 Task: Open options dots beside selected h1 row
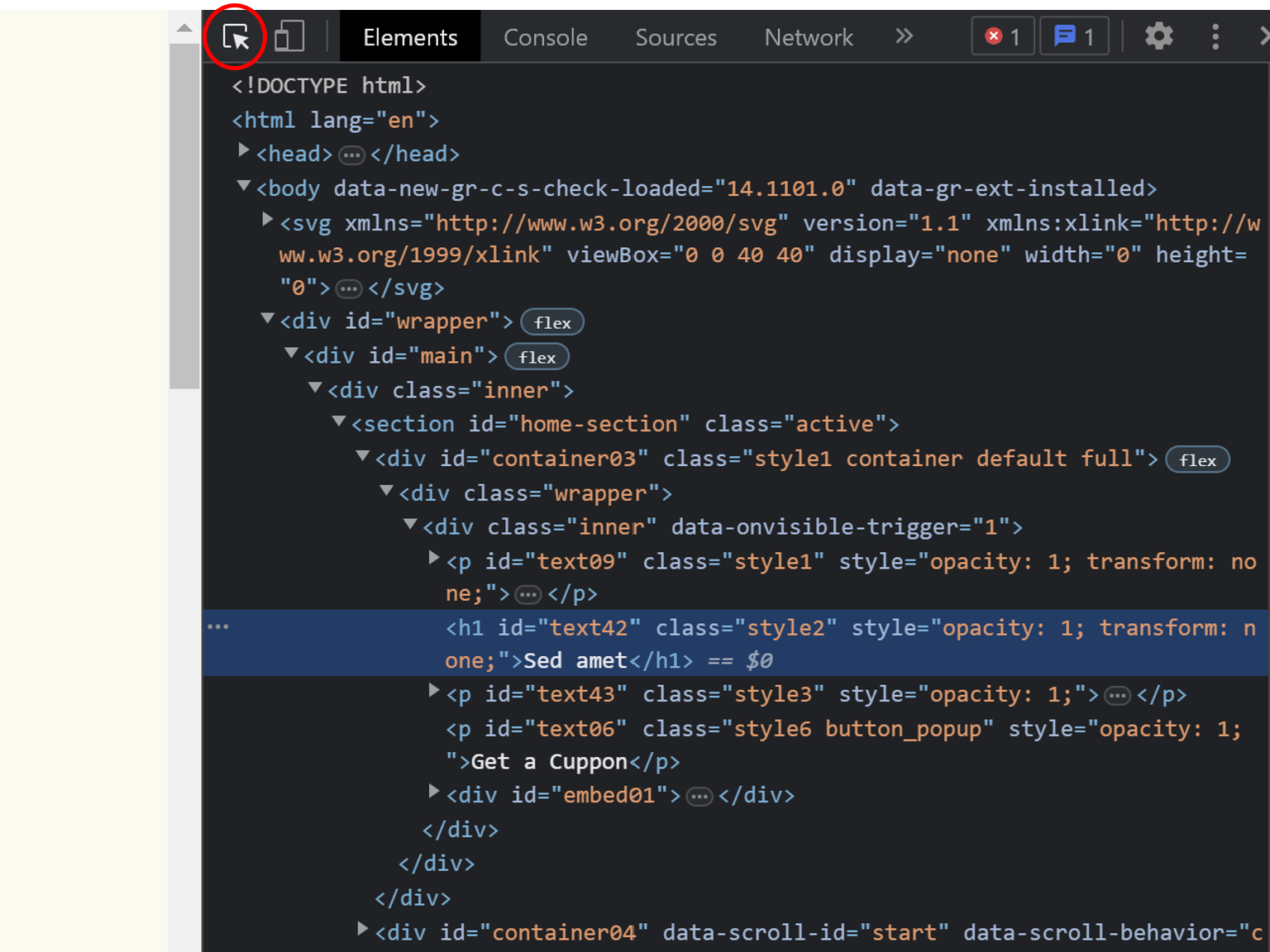point(218,627)
